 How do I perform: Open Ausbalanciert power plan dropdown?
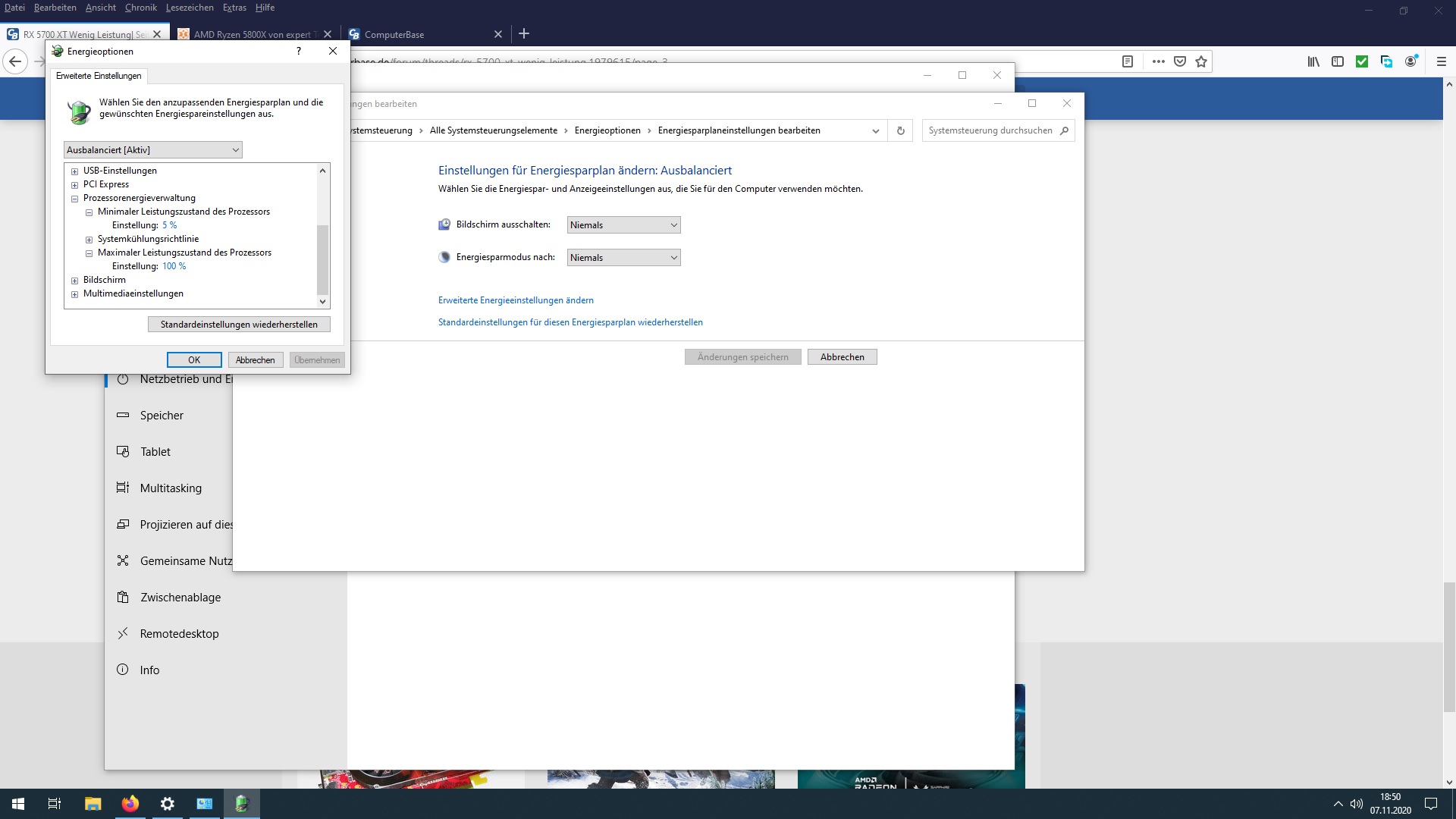tap(153, 150)
